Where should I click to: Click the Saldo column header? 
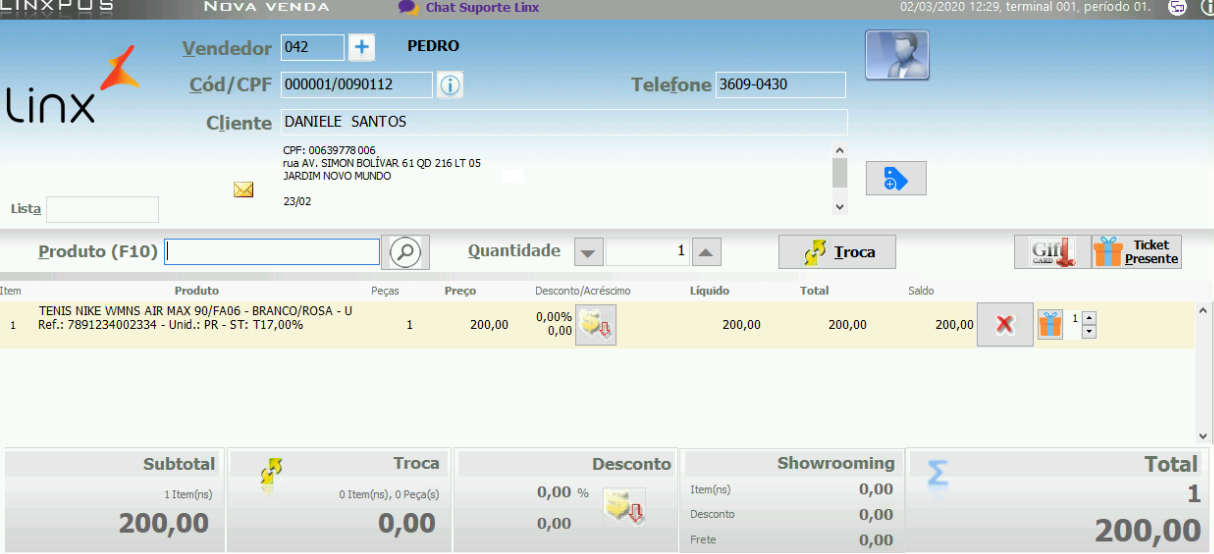pos(921,291)
